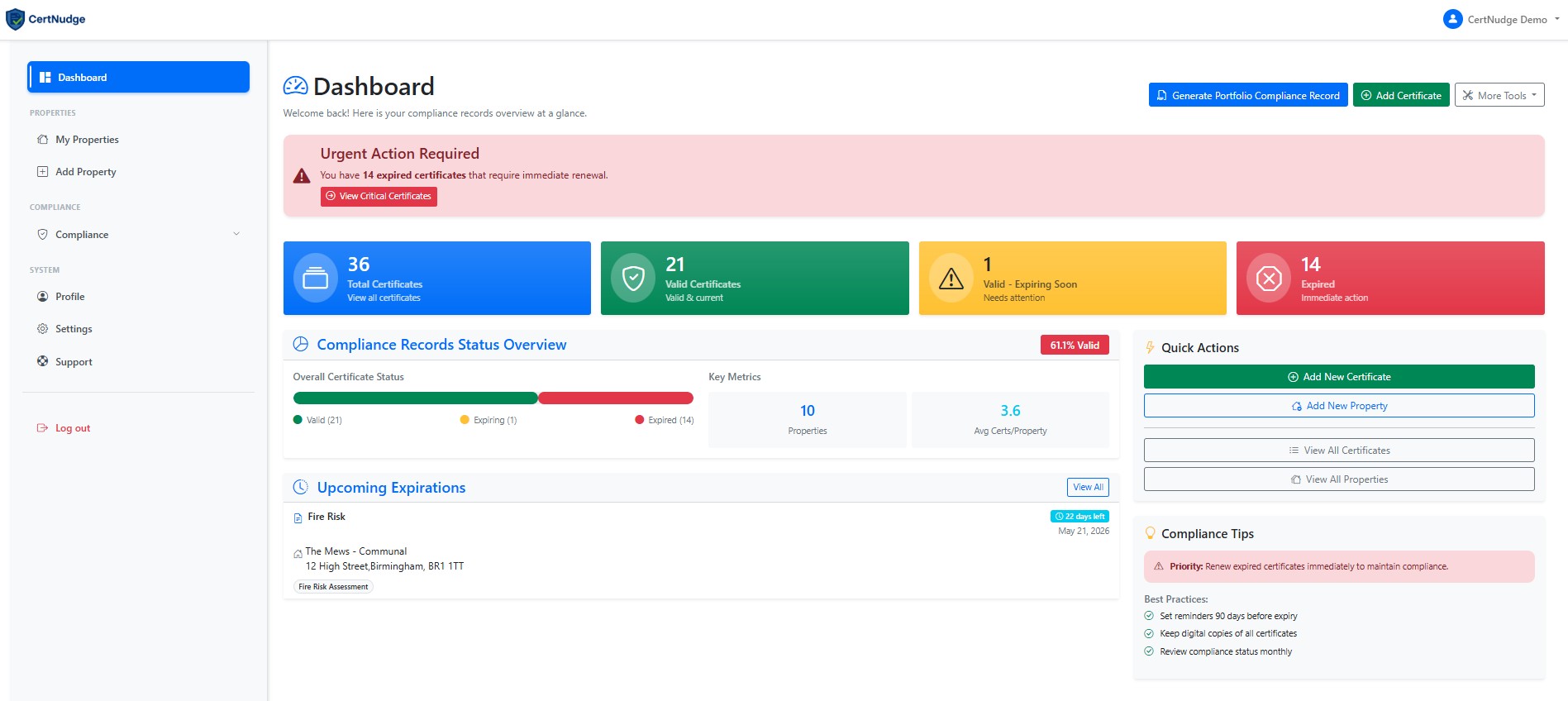
Task: Open the More Tools dropdown
Action: click(1499, 95)
